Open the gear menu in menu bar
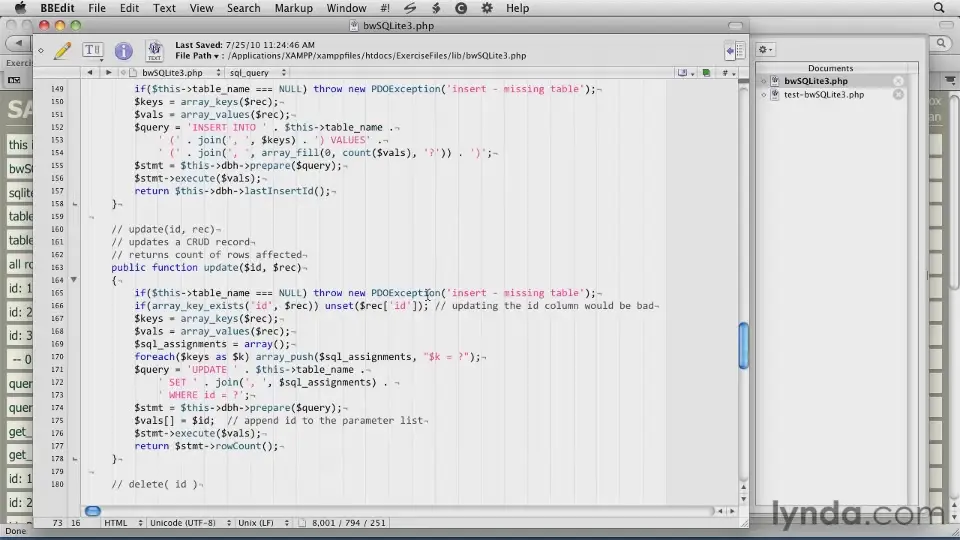The height and width of the screenshot is (540, 960). tap(487, 8)
